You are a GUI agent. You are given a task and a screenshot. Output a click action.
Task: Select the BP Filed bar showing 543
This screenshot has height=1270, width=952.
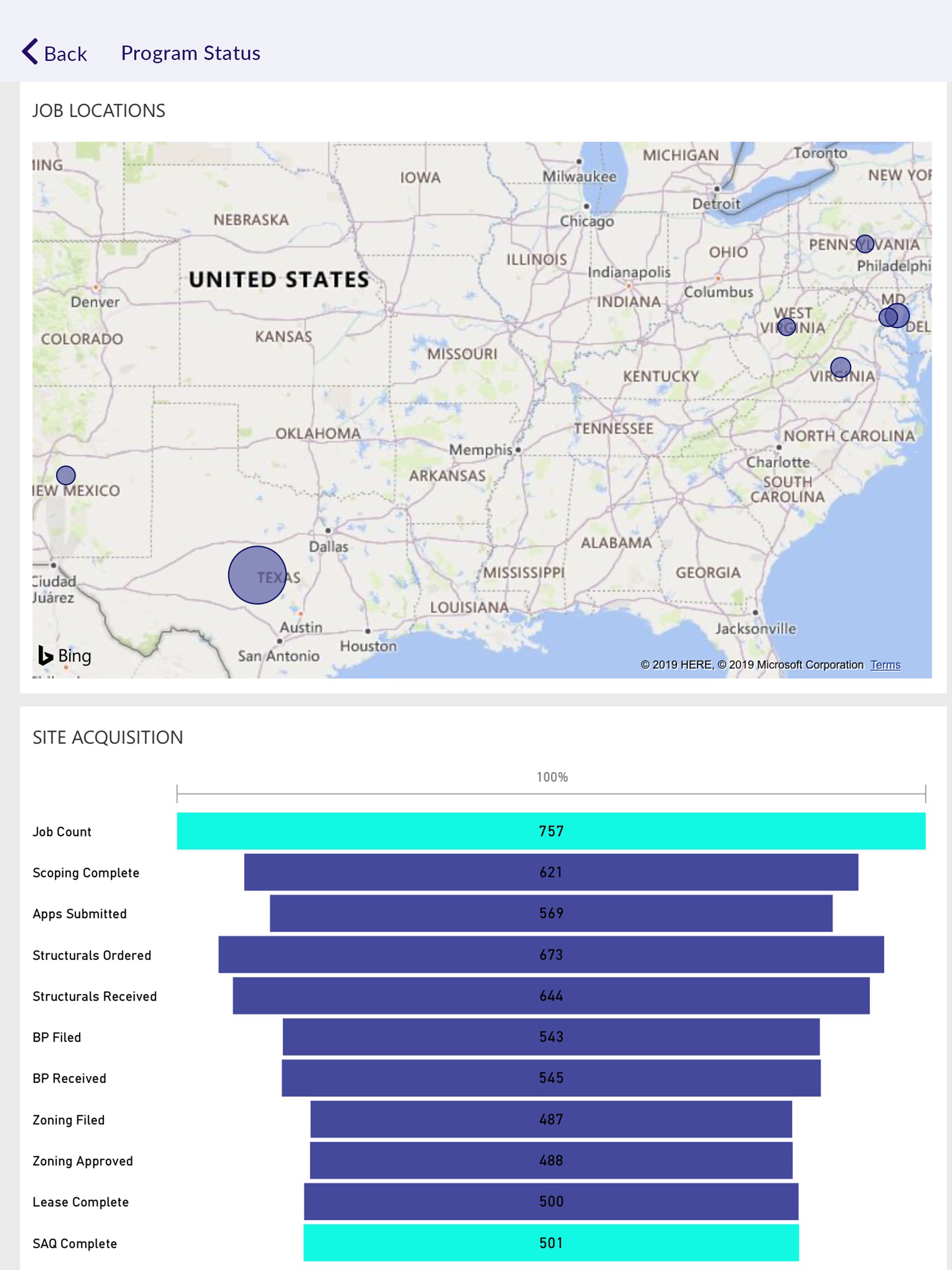pos(551,1037)
